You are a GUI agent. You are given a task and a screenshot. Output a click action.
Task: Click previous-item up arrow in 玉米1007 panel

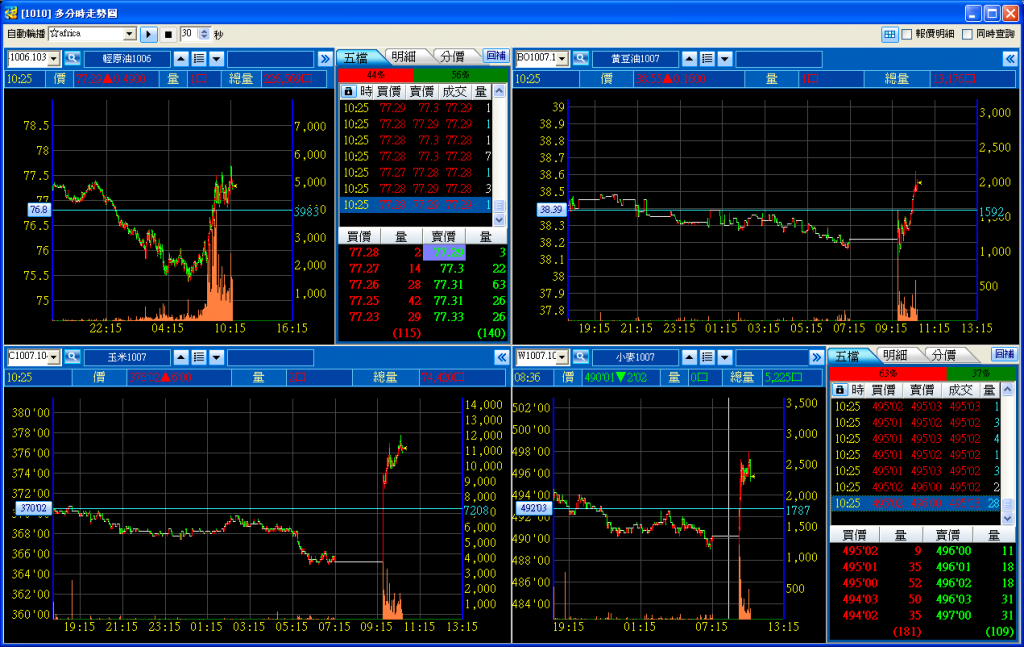(181, 357)
